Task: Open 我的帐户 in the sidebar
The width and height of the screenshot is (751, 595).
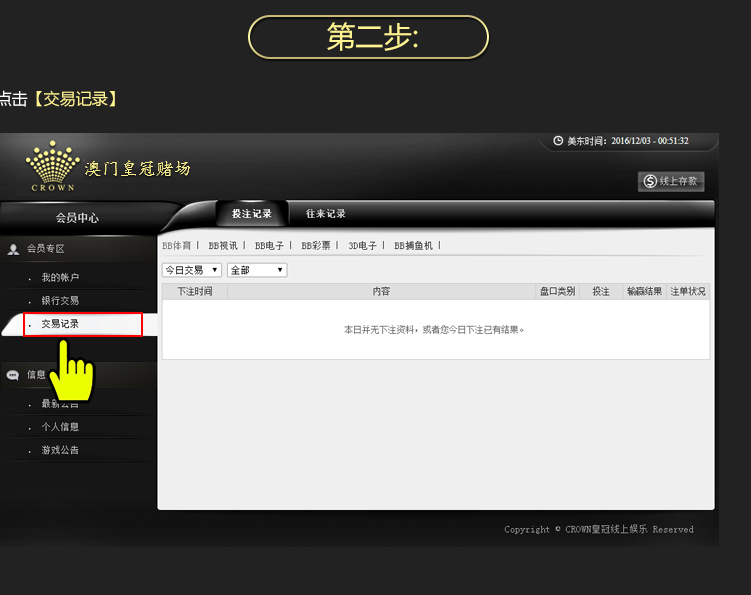Action: [x=60, y=277]
